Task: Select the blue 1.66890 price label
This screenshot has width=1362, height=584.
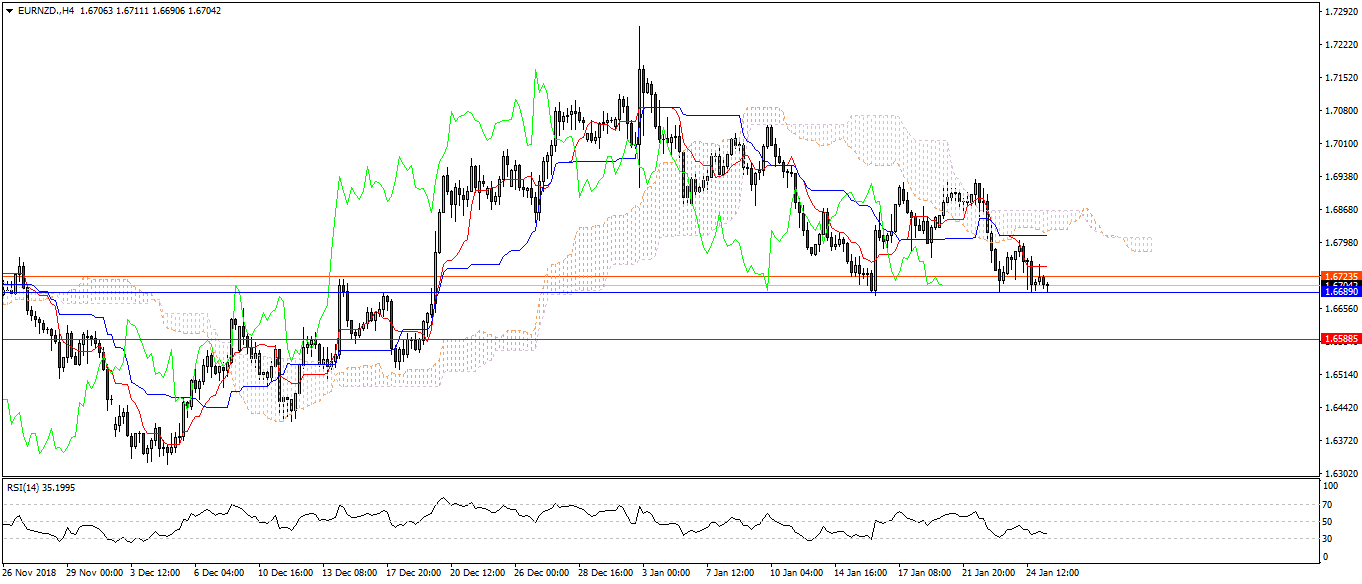Action: 1339,292
